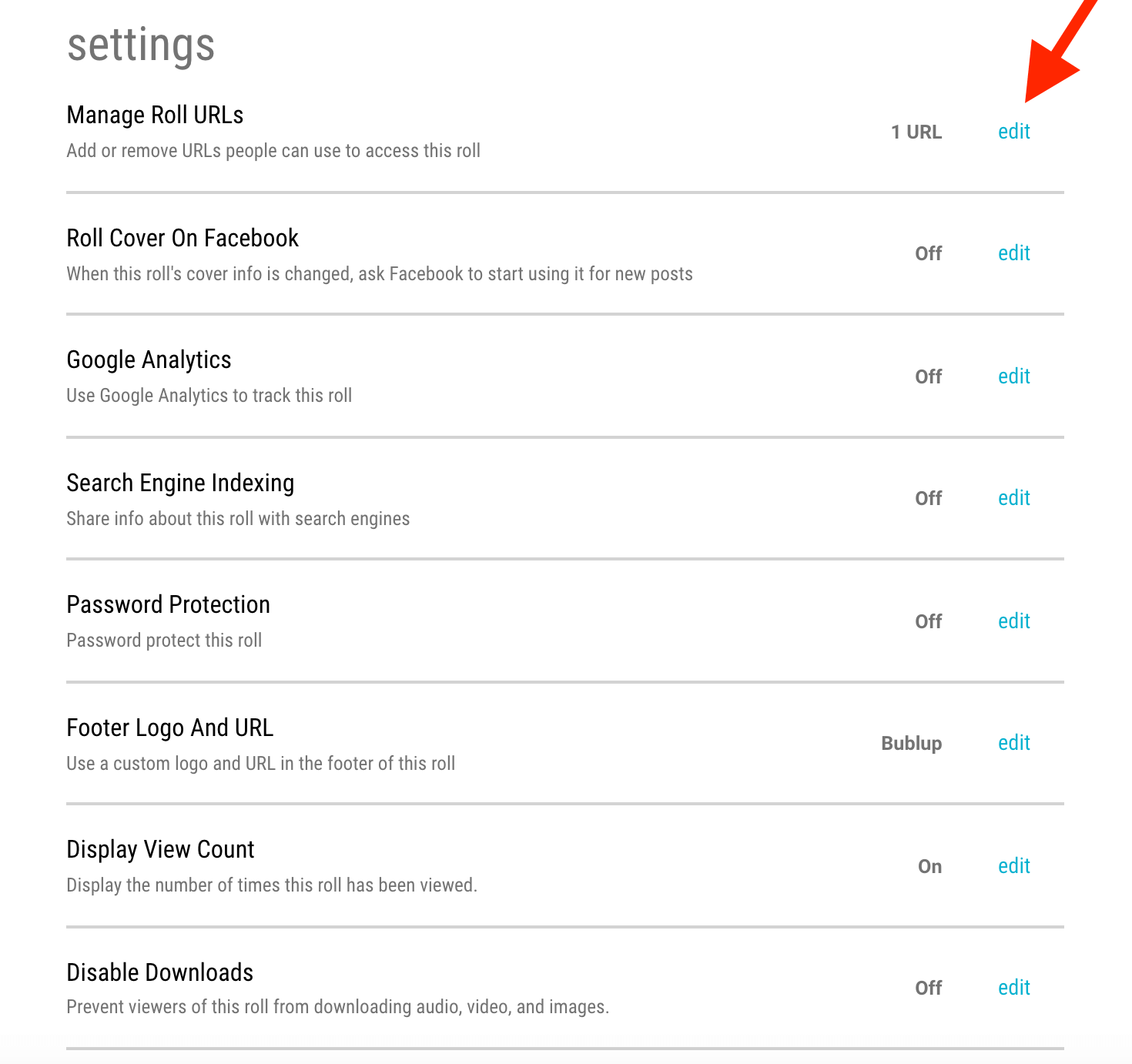The image size is (1132, 1064).
Task: Open edit for Display View Count
Action: click(1014, 866)
